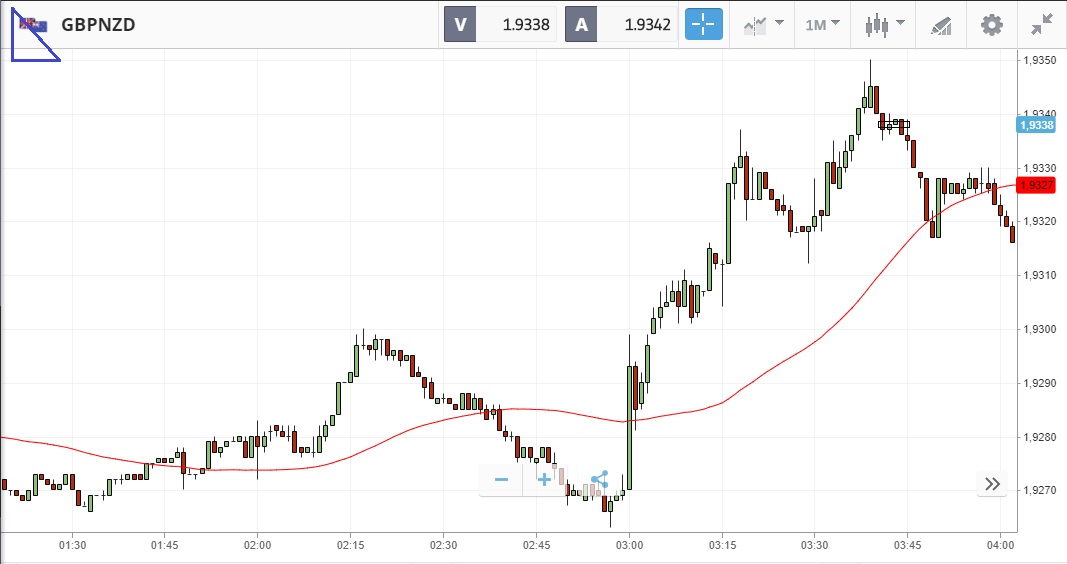This screenshot has height=564, width=1067.
Task: Click the GBPNZD symbol name
Action: tap(98, 25)
